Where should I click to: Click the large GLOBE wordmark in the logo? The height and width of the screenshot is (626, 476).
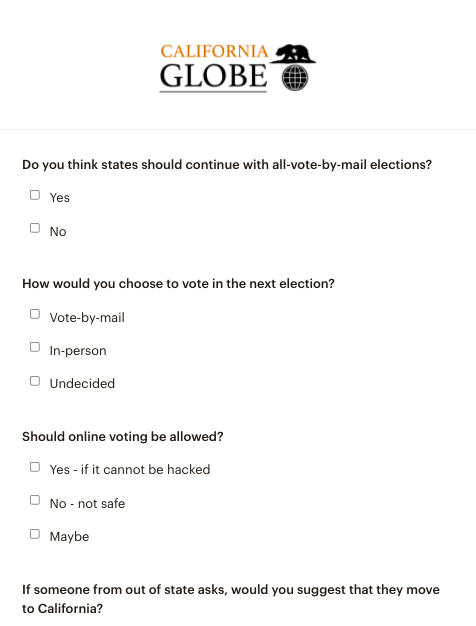tap(213, 76)
